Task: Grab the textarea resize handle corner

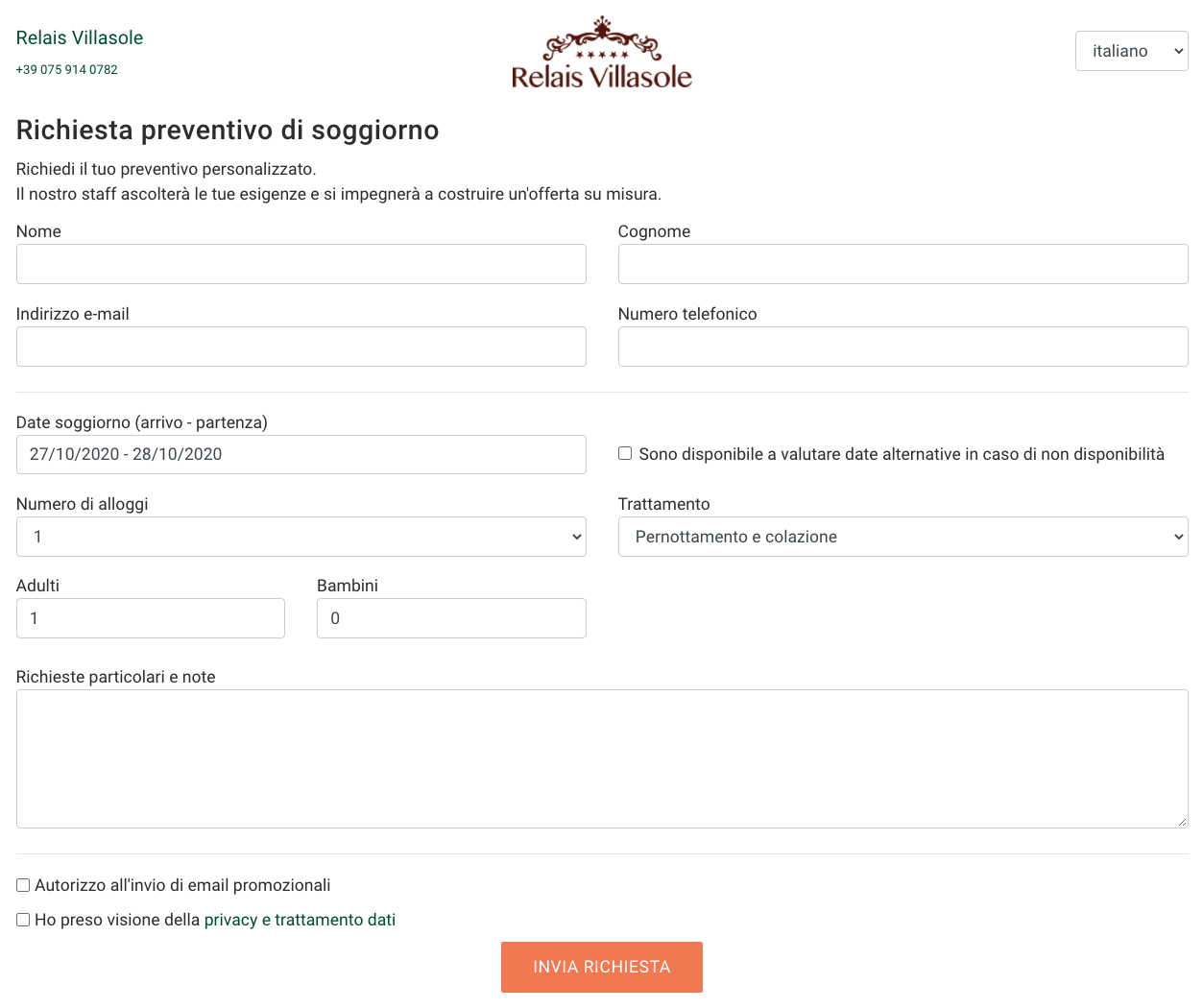Action: tap(1182, 822)
